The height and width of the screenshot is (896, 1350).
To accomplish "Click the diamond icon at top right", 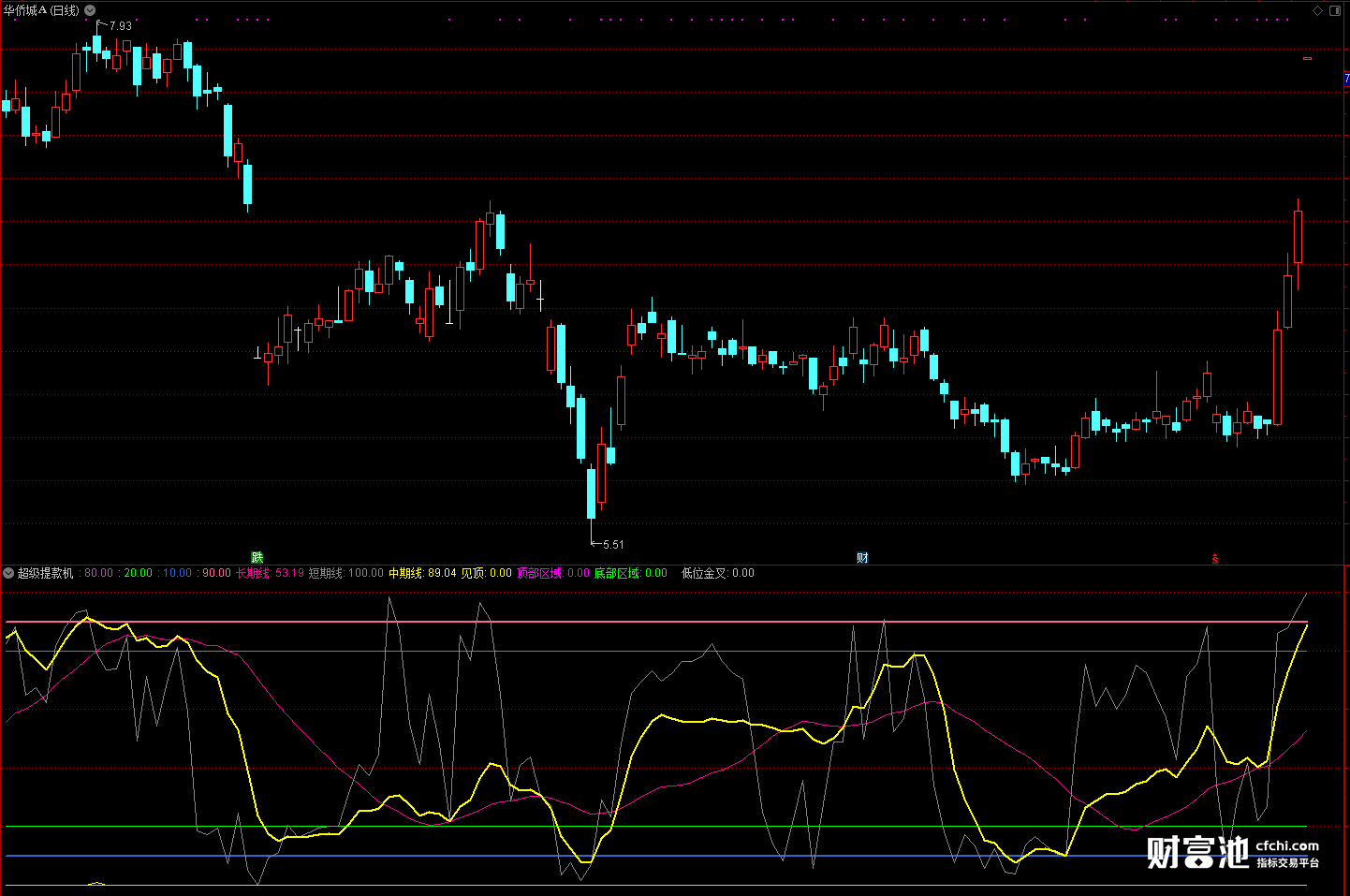I will pyautogui.click(x=1318, y=10).
